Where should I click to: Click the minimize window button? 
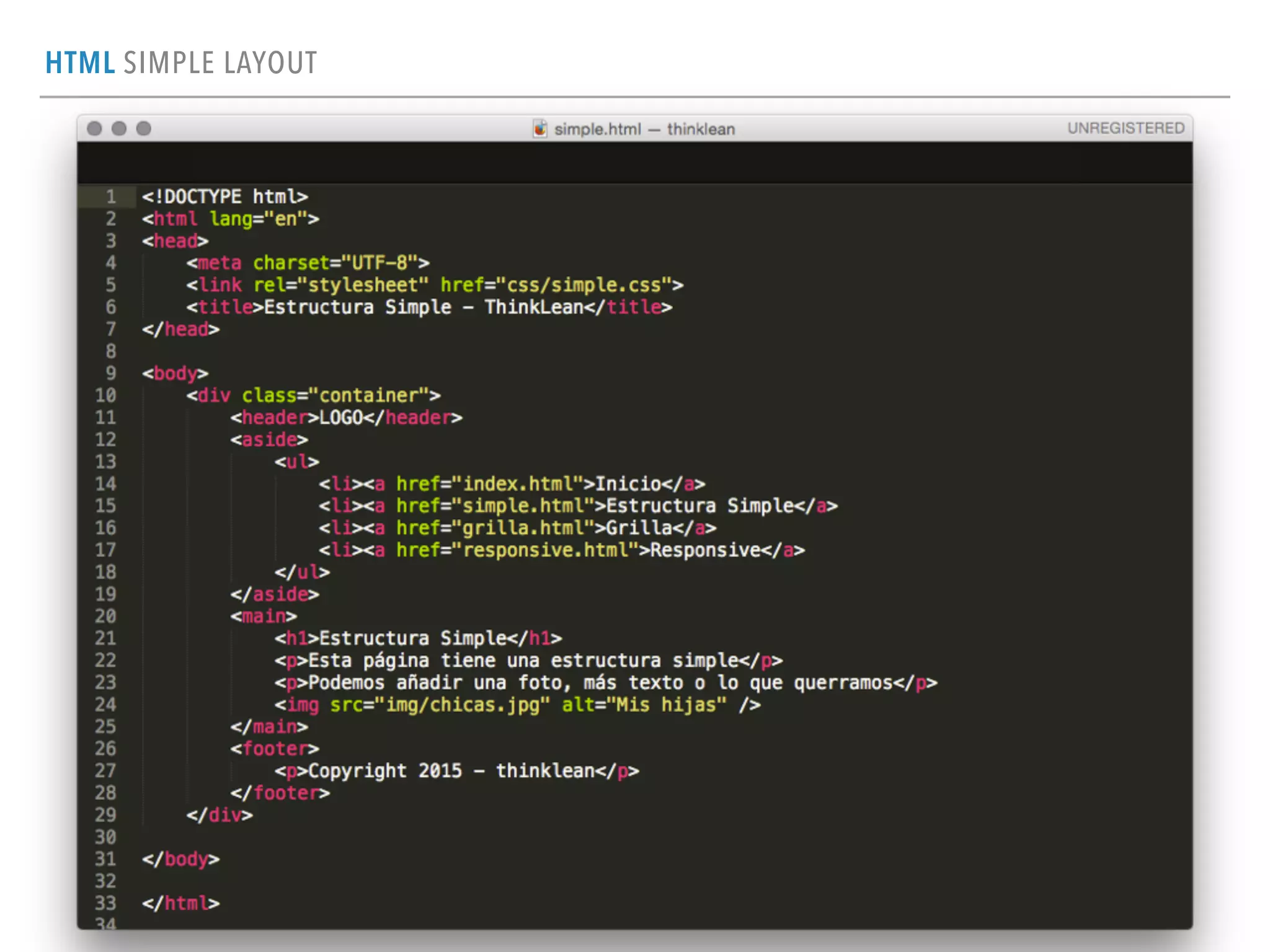119,128
